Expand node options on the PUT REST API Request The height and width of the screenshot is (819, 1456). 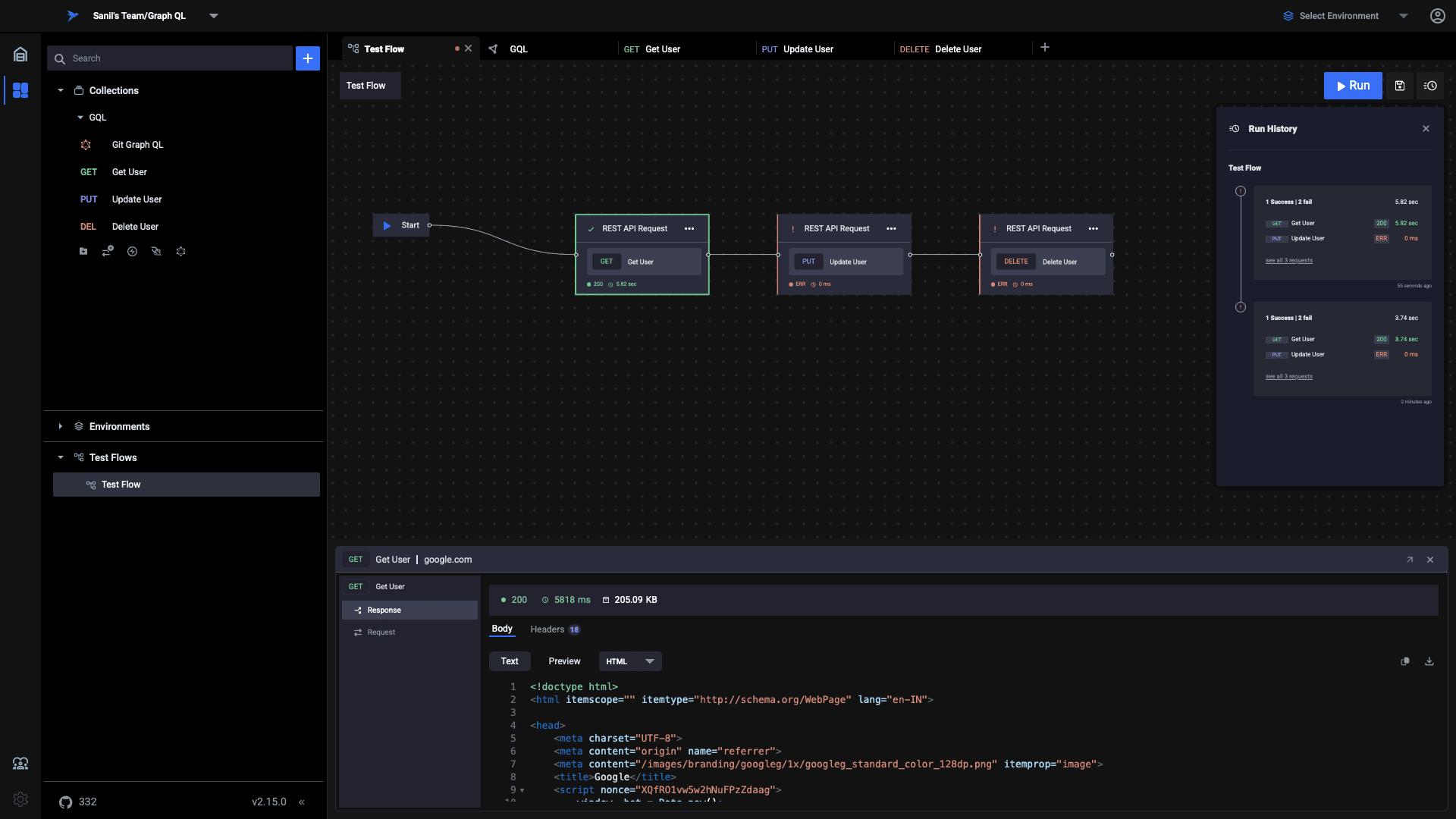pyautogui.click(x=891, y=228)
